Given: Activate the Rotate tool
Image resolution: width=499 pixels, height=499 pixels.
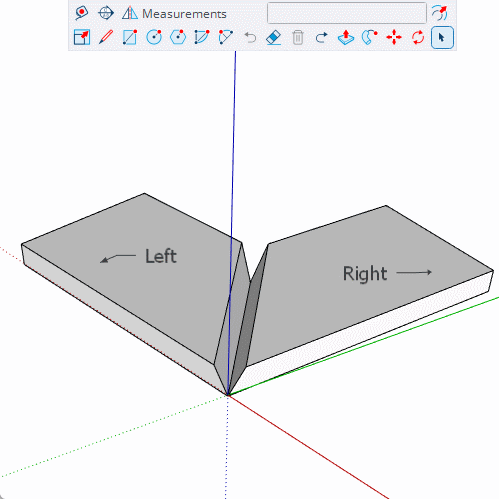Looking at the screenshot, I should pyautogui.click(x=418, y=37).
